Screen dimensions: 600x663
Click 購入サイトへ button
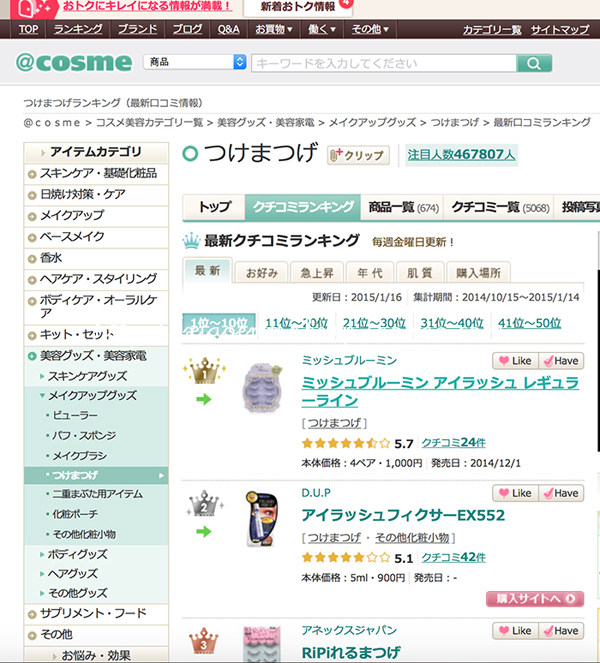(535, 598)
